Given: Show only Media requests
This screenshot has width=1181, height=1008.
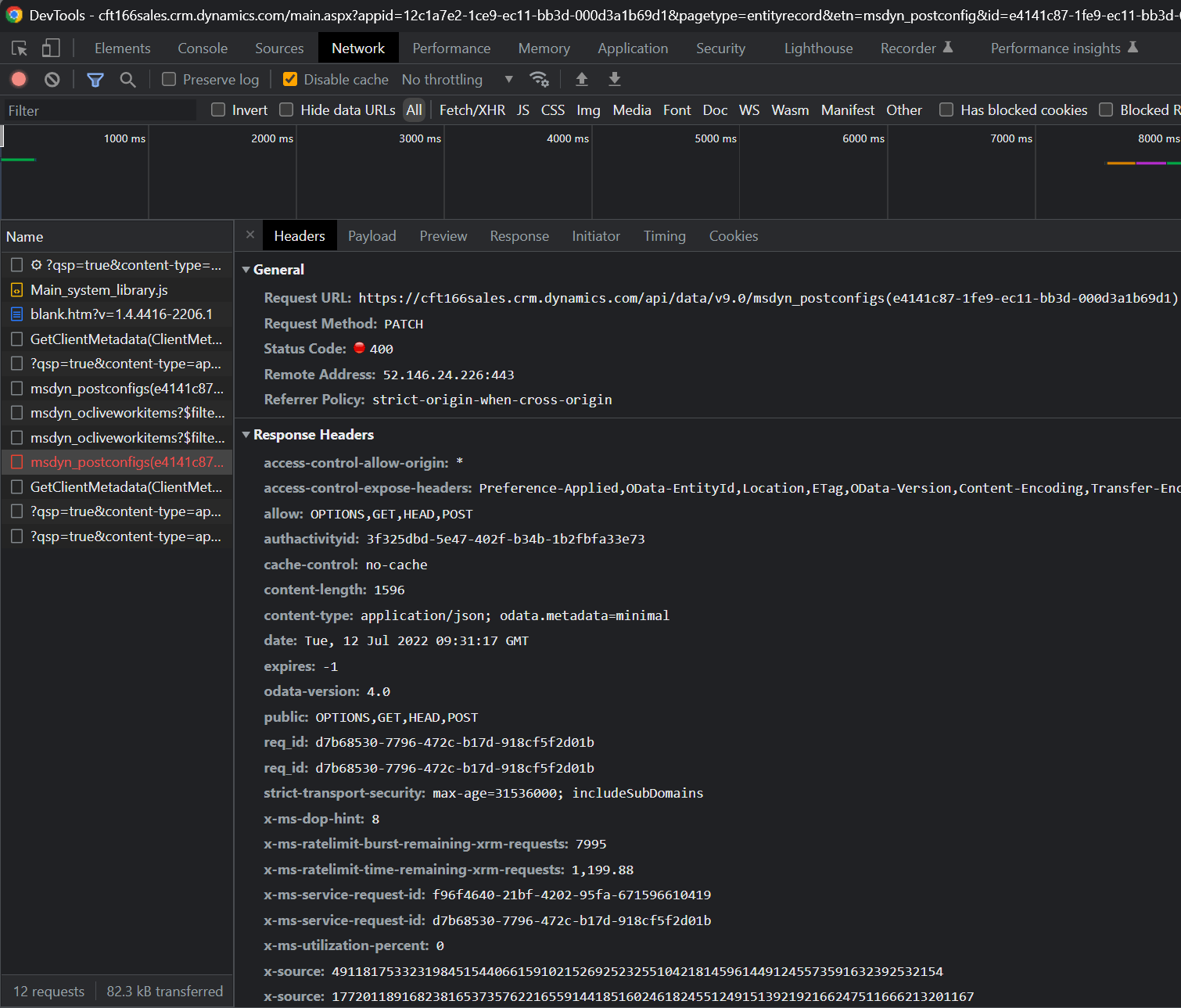Looking at the screenshot, I should pyautogui.click(x=632, y=110).
